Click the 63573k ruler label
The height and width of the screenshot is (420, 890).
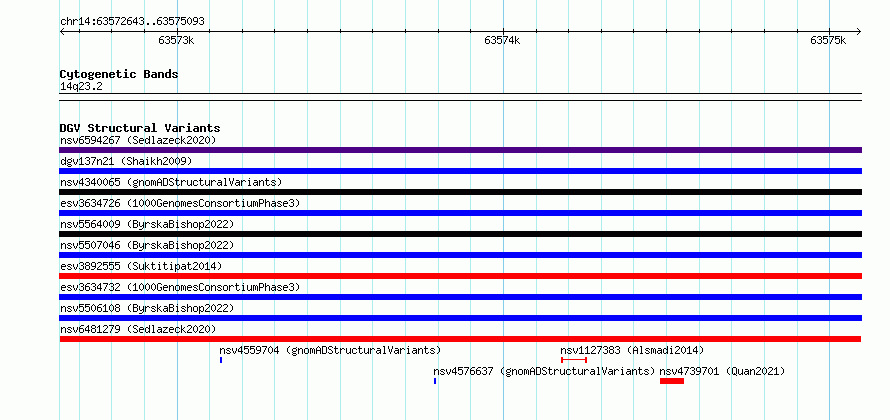coord(177,40)
